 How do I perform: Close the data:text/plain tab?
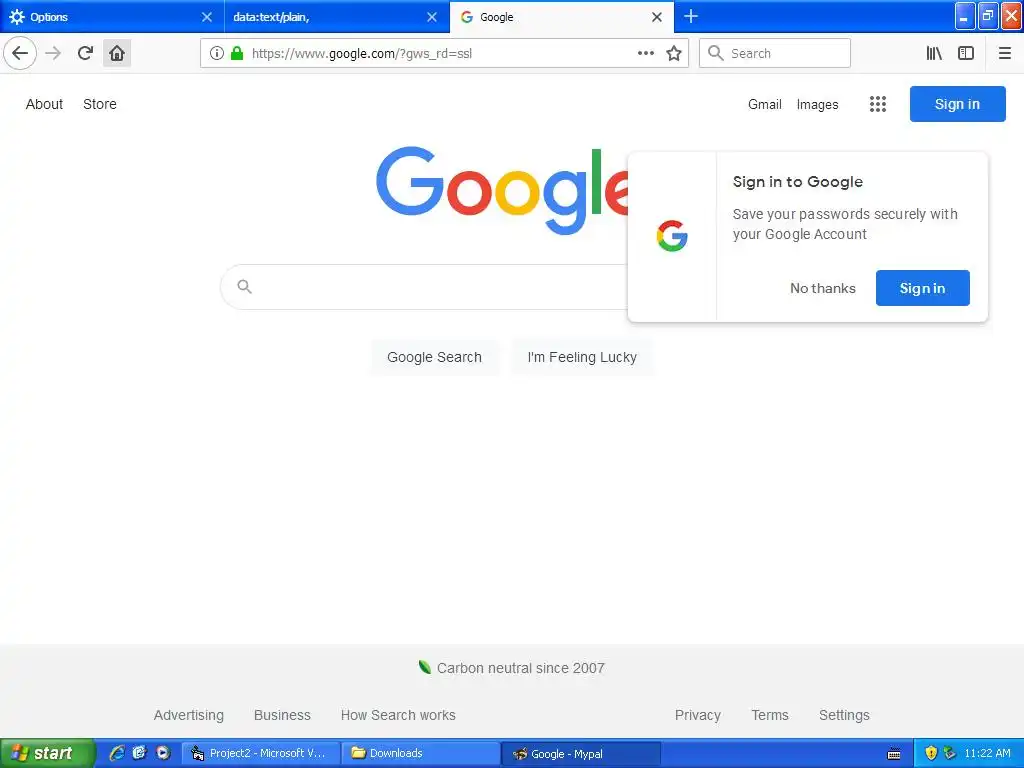click(432, 17)
